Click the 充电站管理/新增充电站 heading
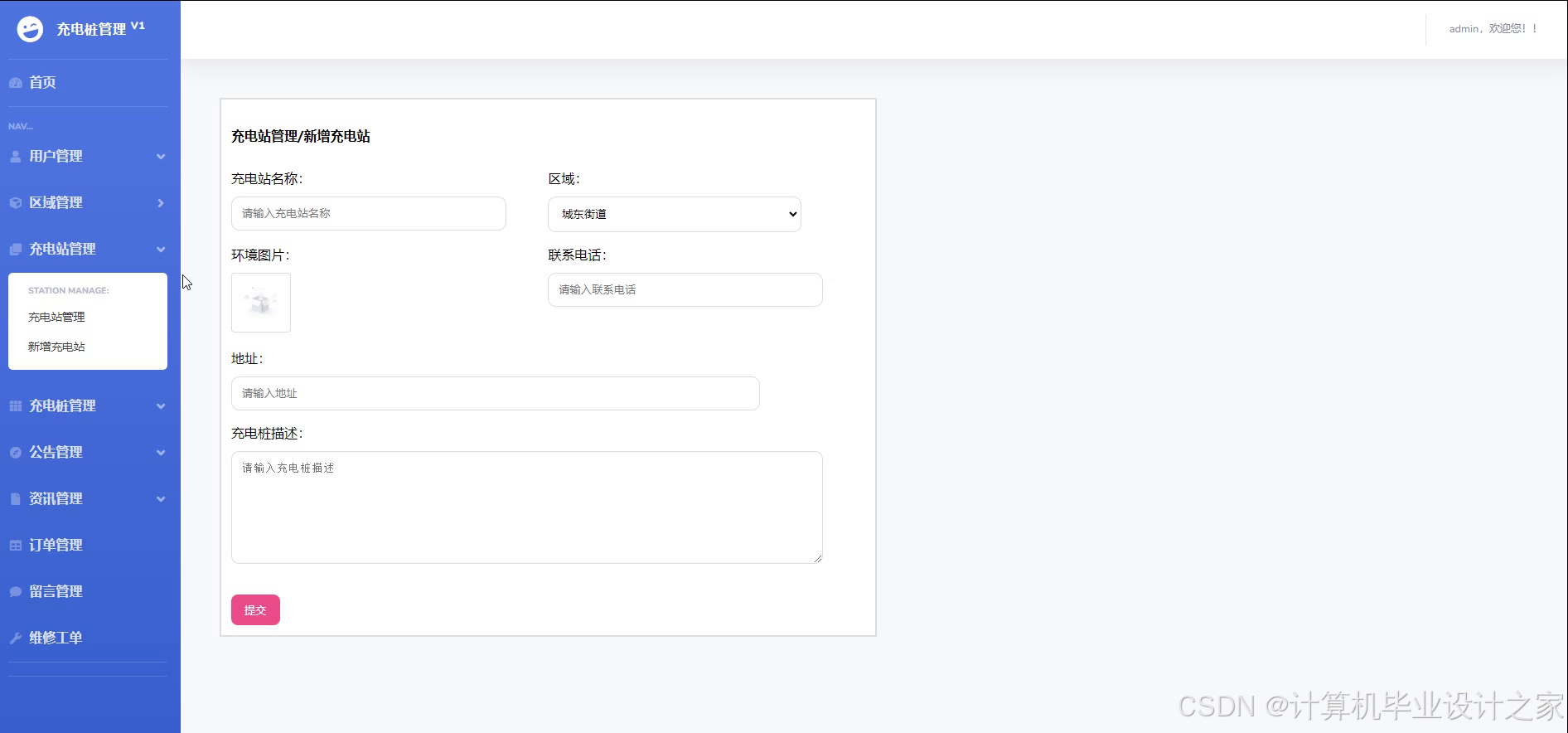This screenshot has width=1568, height=733. tap(301, 136)
